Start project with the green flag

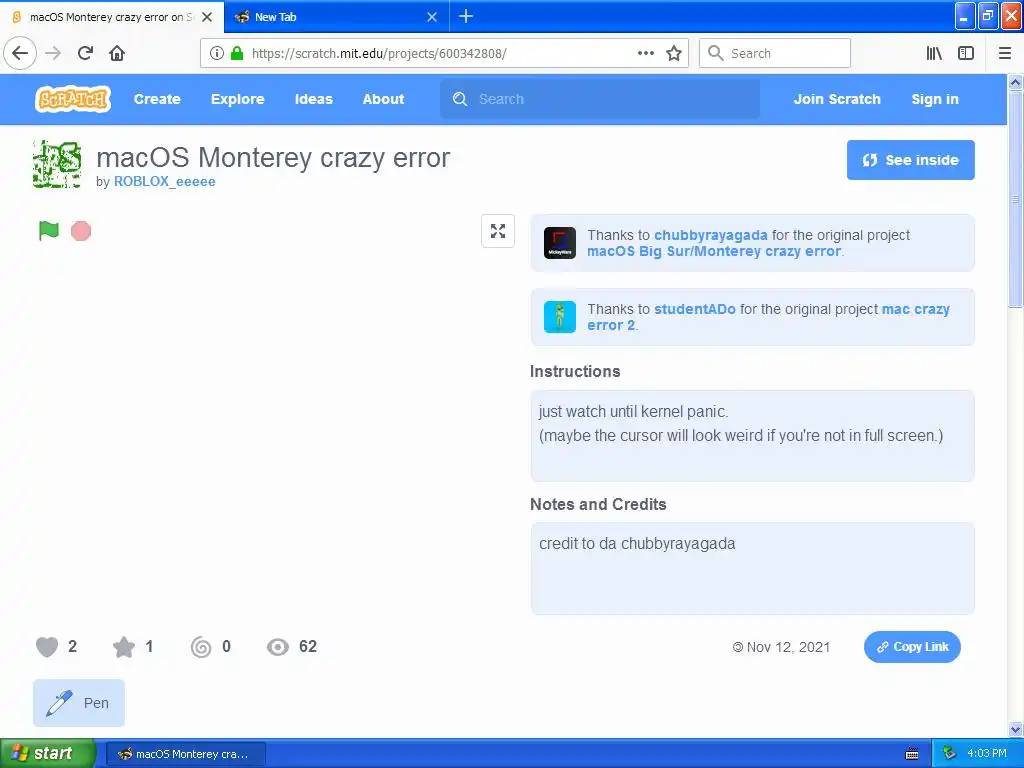tap(49, 231)
